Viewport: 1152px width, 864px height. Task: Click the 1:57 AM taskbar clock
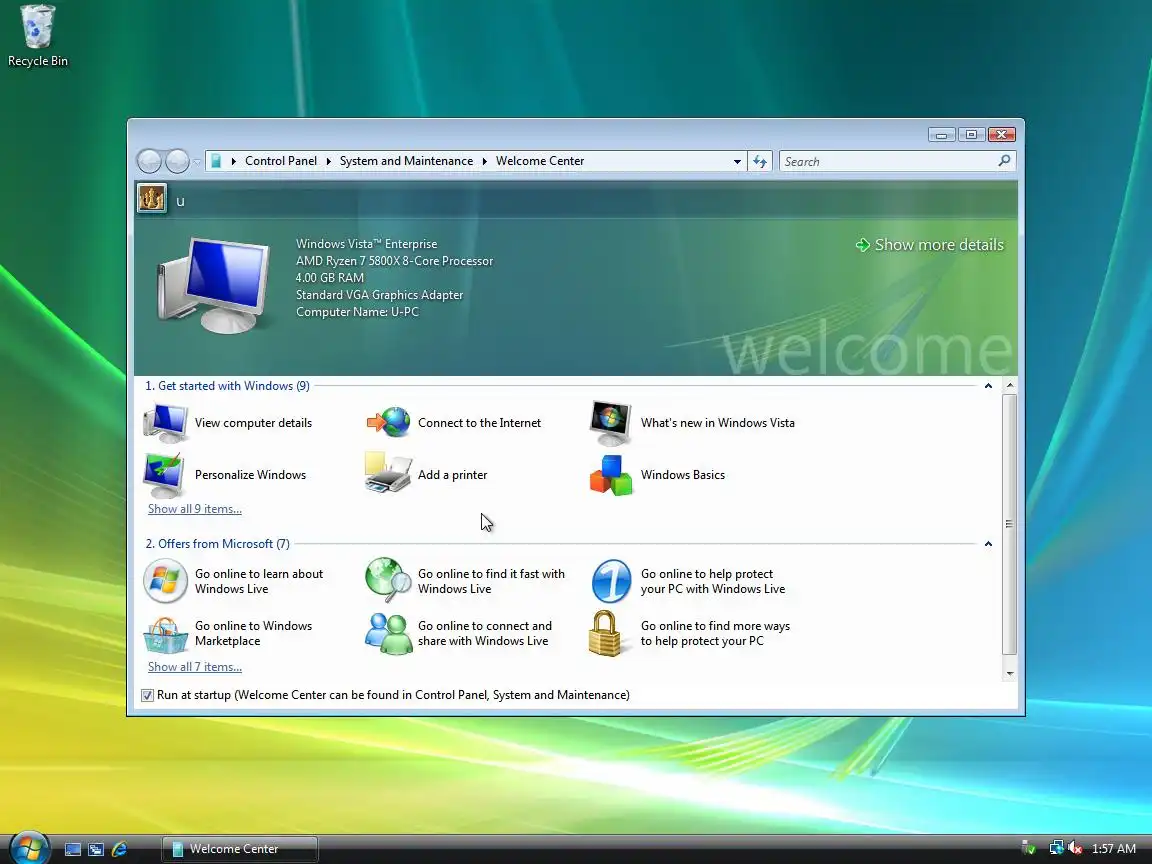[x=1114, y=849]
